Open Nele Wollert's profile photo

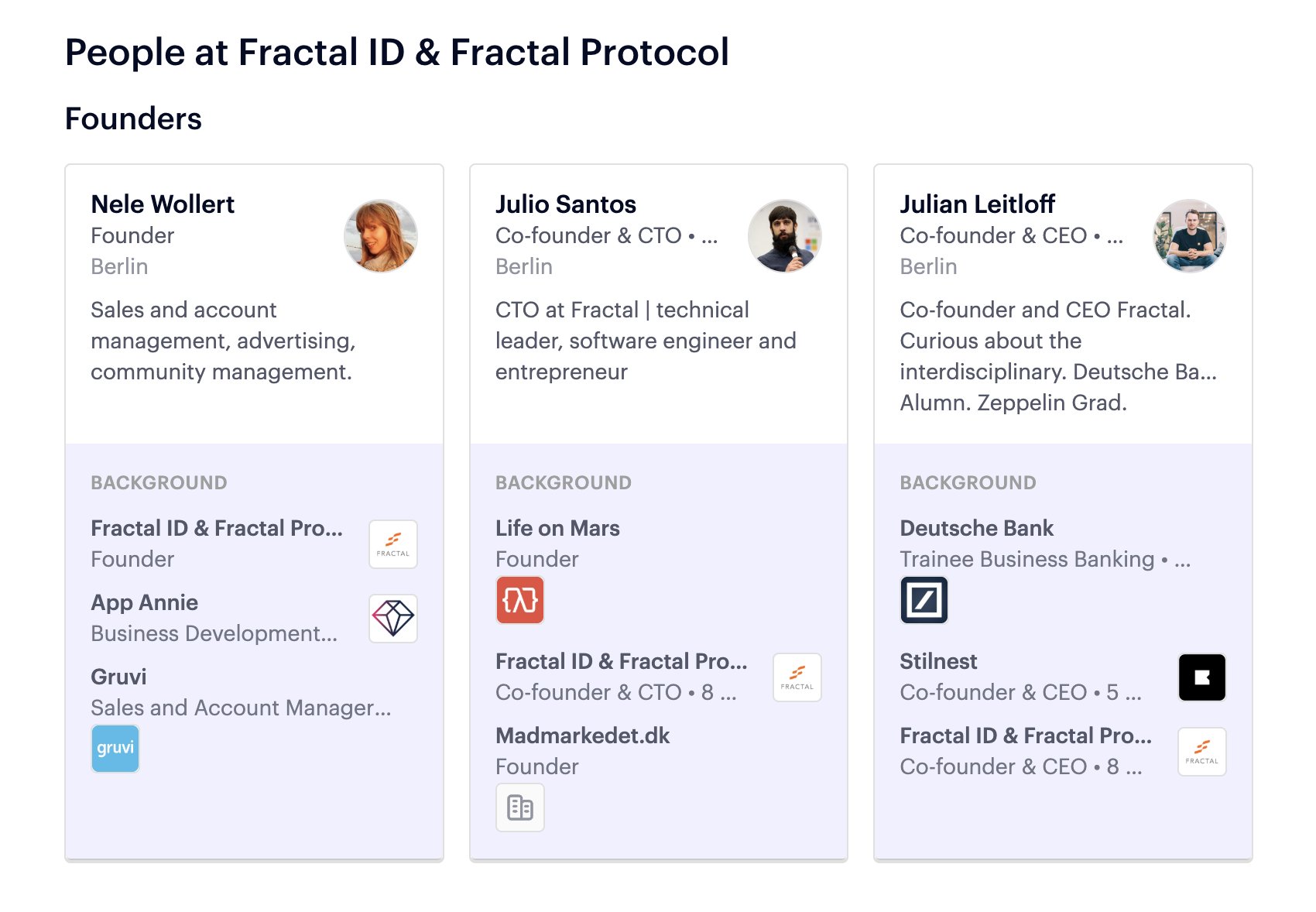point(381,236)
